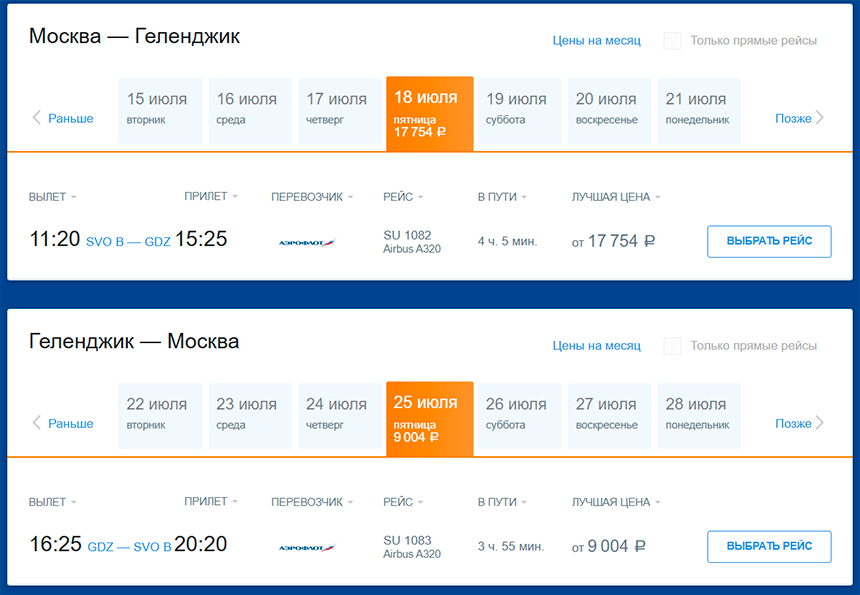Click the SVO B — GDZ route link
This screenshot has width=860, height=595.
[x=128, y=242]
